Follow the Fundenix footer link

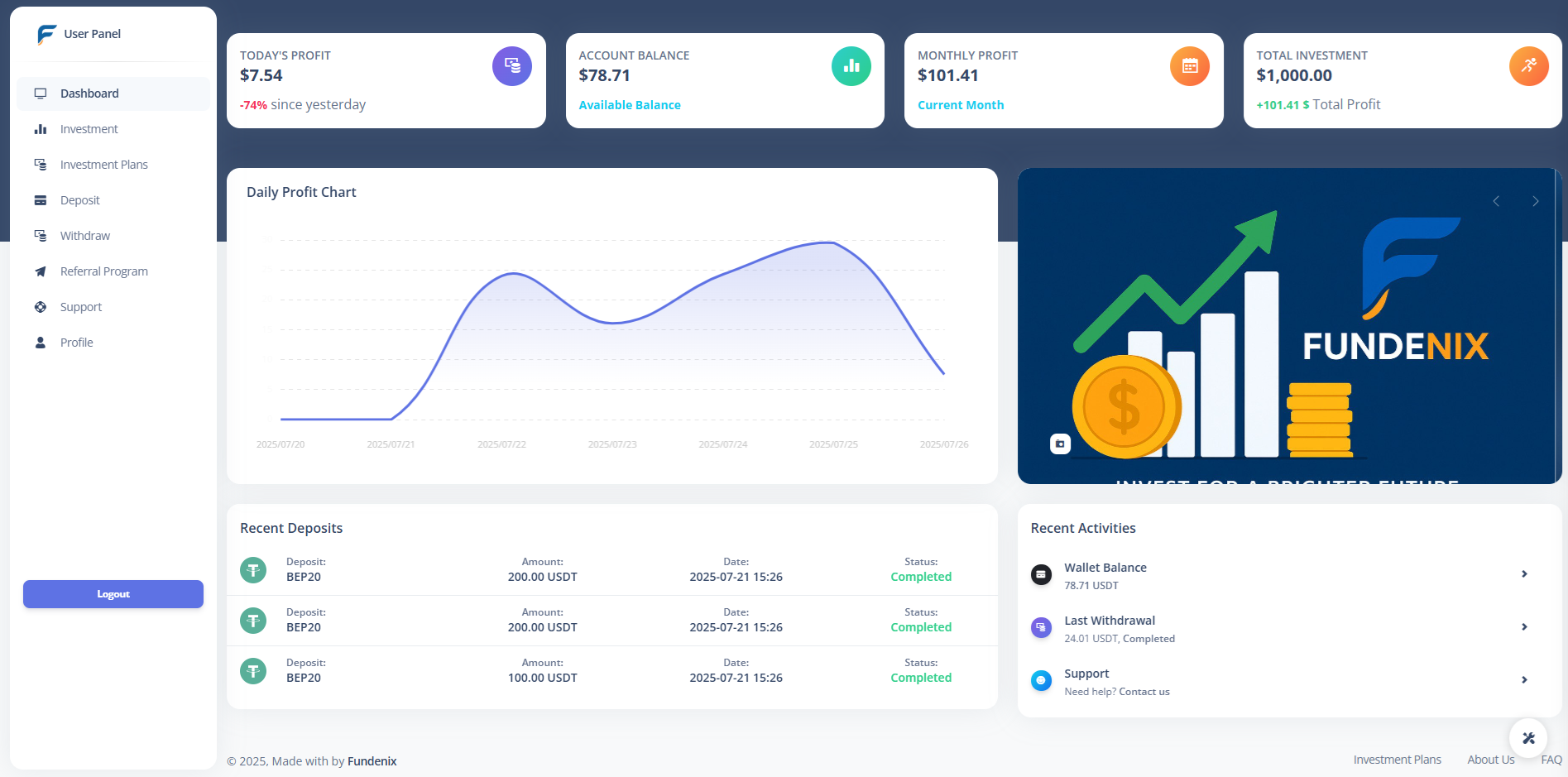coord(372,761)
